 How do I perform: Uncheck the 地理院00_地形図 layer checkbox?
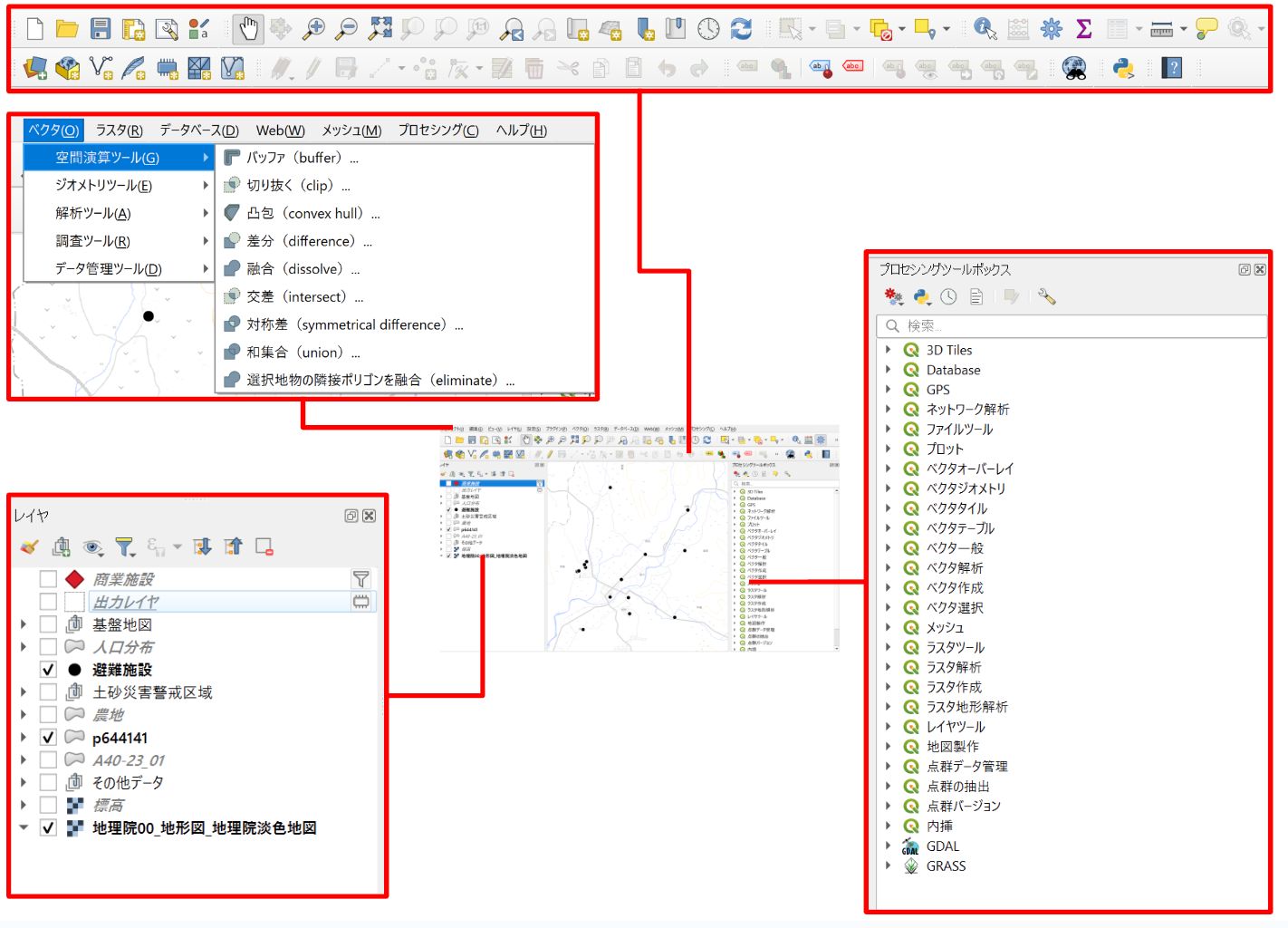click(x=48, y=827)
